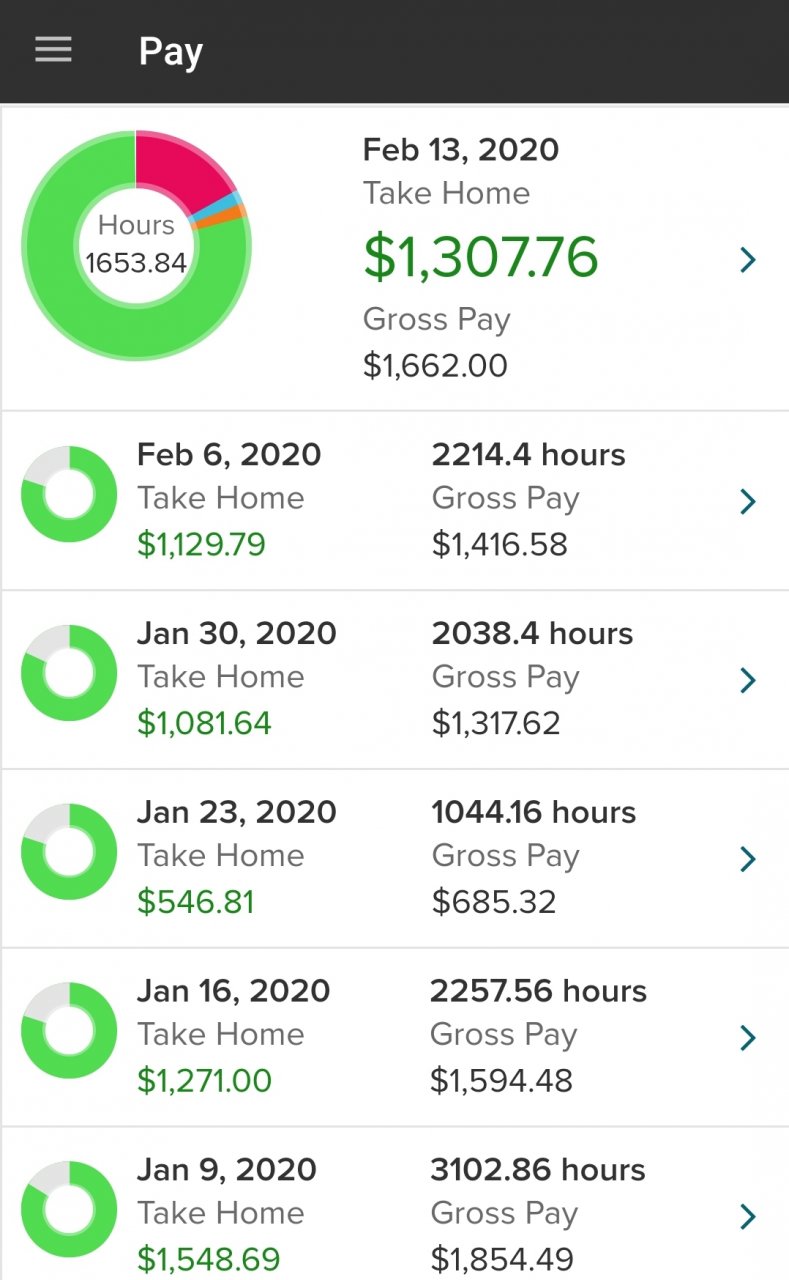Click the Jan 23, 2020 donut chart icon
Image resolution: width=789 pixels, height=1280 pixels.
coord(69,852)
